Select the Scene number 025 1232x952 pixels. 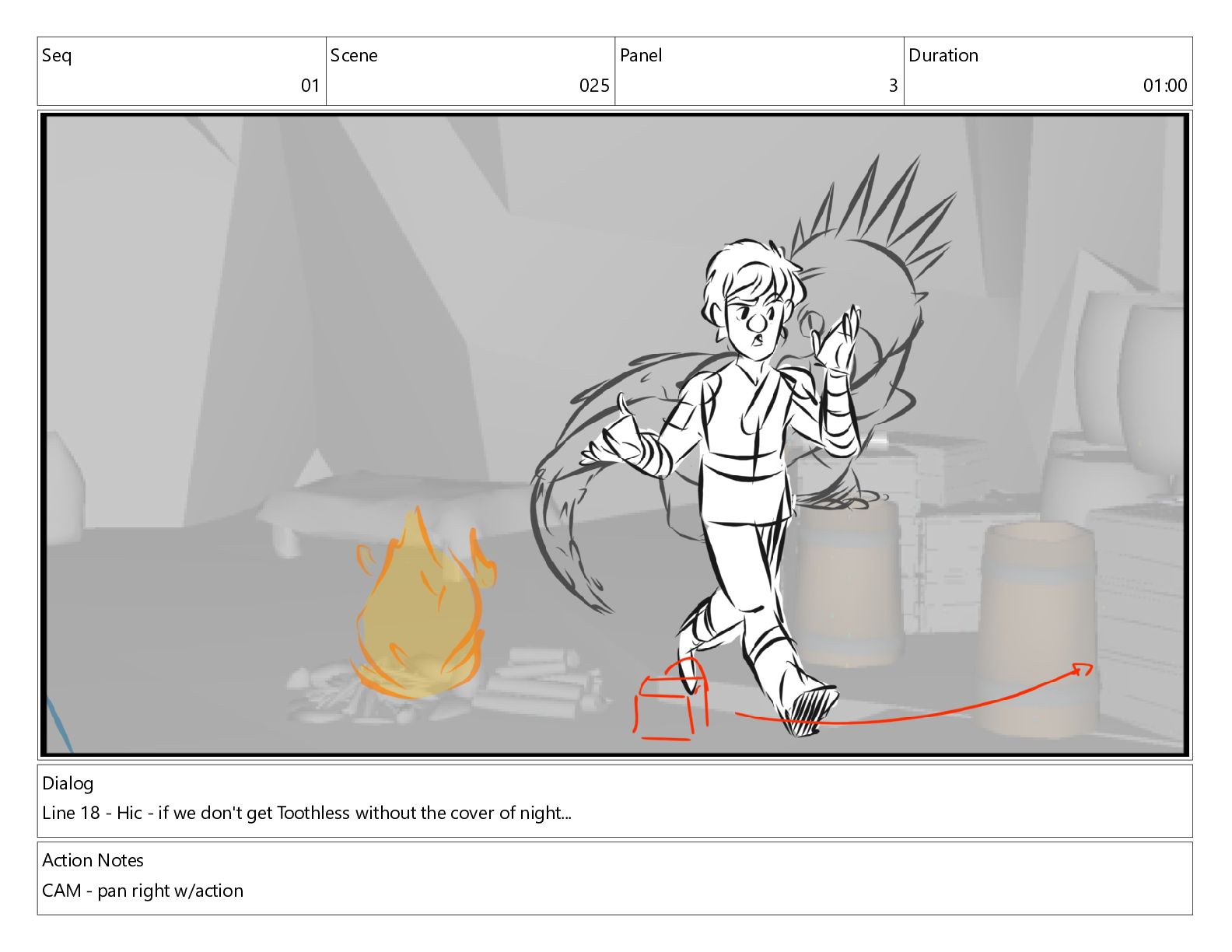pos(594,86)
